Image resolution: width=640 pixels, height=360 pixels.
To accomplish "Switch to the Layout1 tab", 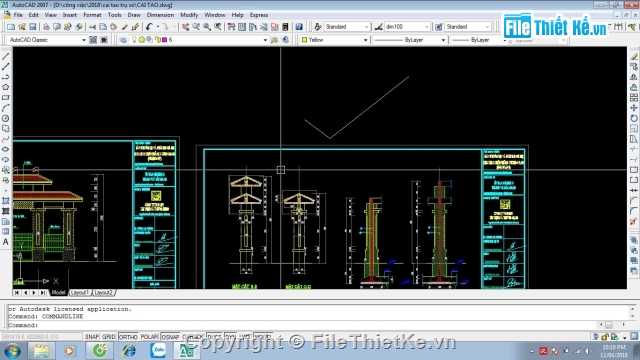I will [80, 293].
